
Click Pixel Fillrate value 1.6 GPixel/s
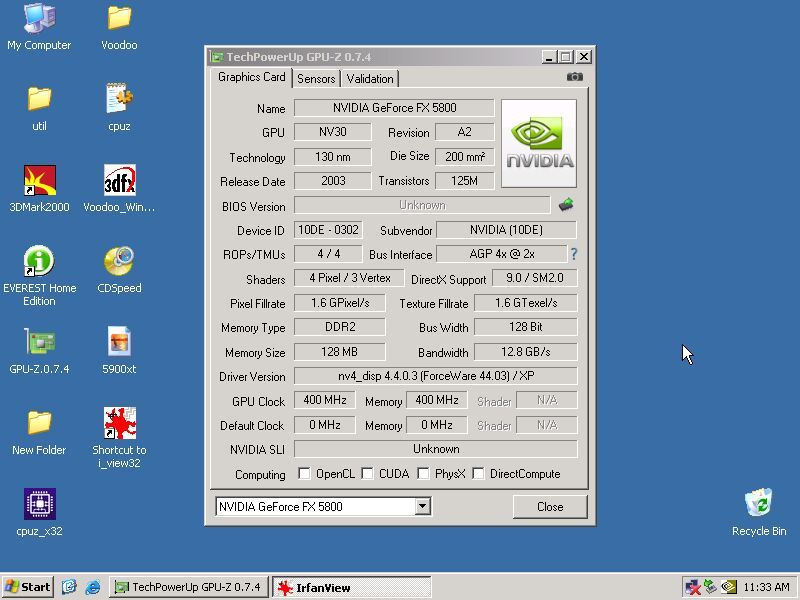click(x=340, y=303)
